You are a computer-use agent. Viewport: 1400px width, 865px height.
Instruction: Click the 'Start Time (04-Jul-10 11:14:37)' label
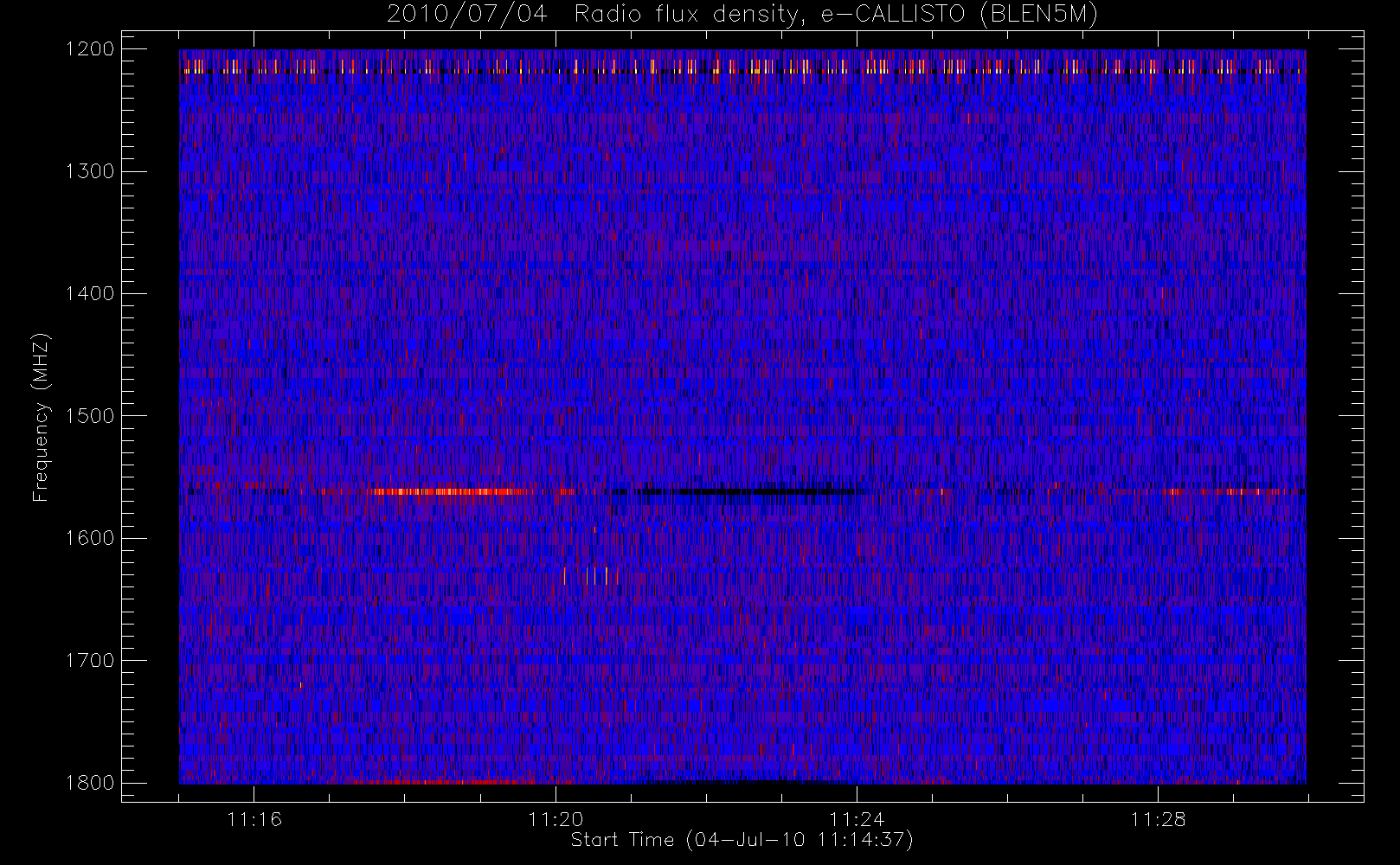[742, 840]
